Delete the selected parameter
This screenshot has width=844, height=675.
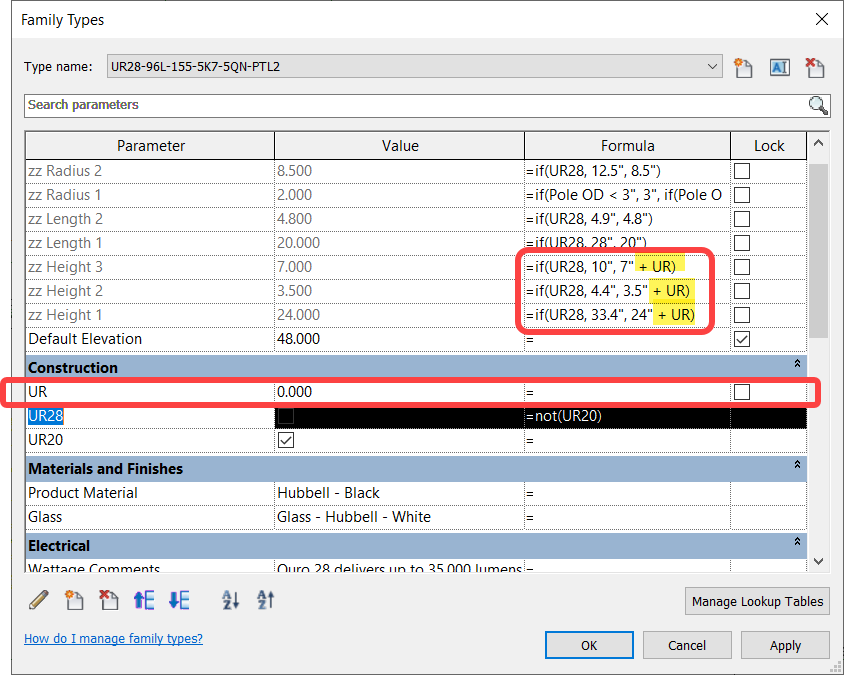coord(109,599)
